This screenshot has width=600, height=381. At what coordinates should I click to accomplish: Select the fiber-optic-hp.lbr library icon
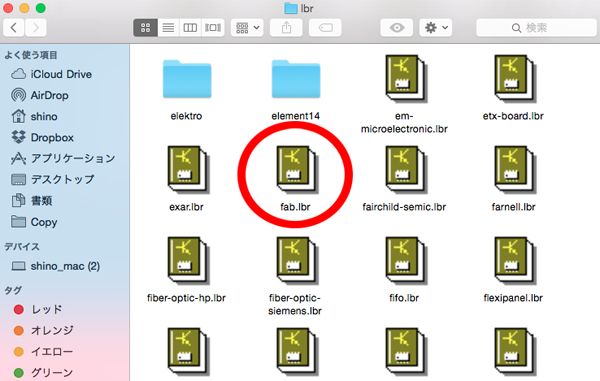tap(188, 261)
